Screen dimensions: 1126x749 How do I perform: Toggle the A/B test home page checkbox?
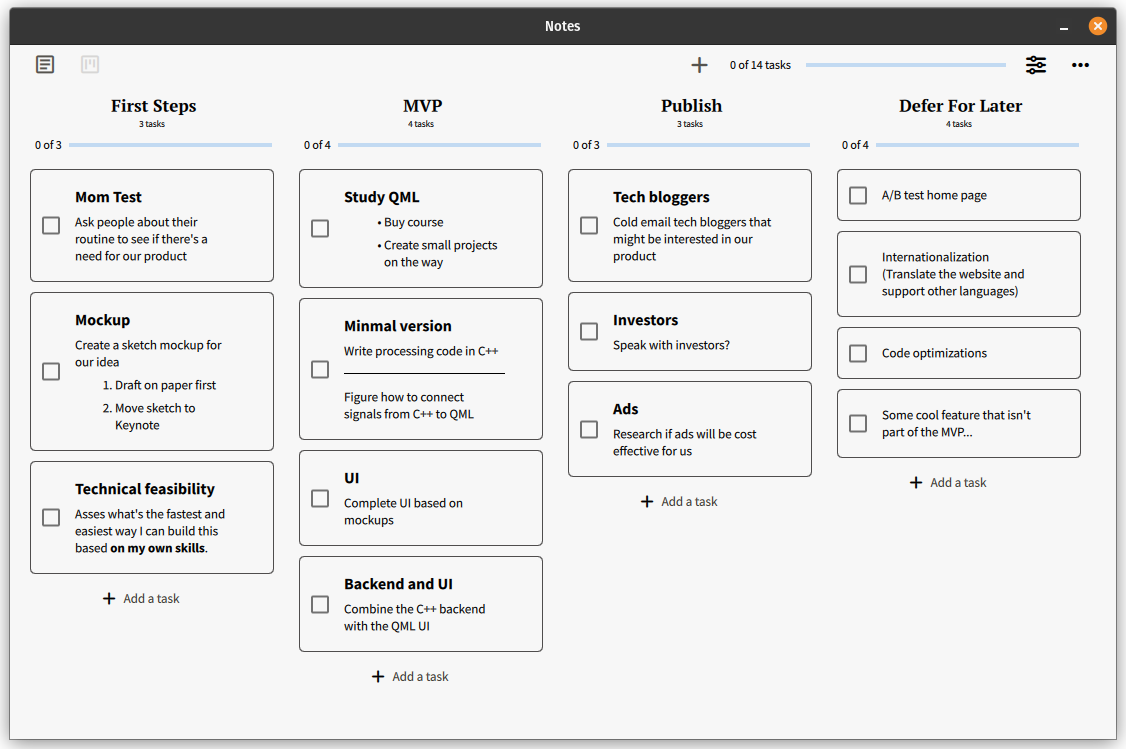(x=858, y=195)
